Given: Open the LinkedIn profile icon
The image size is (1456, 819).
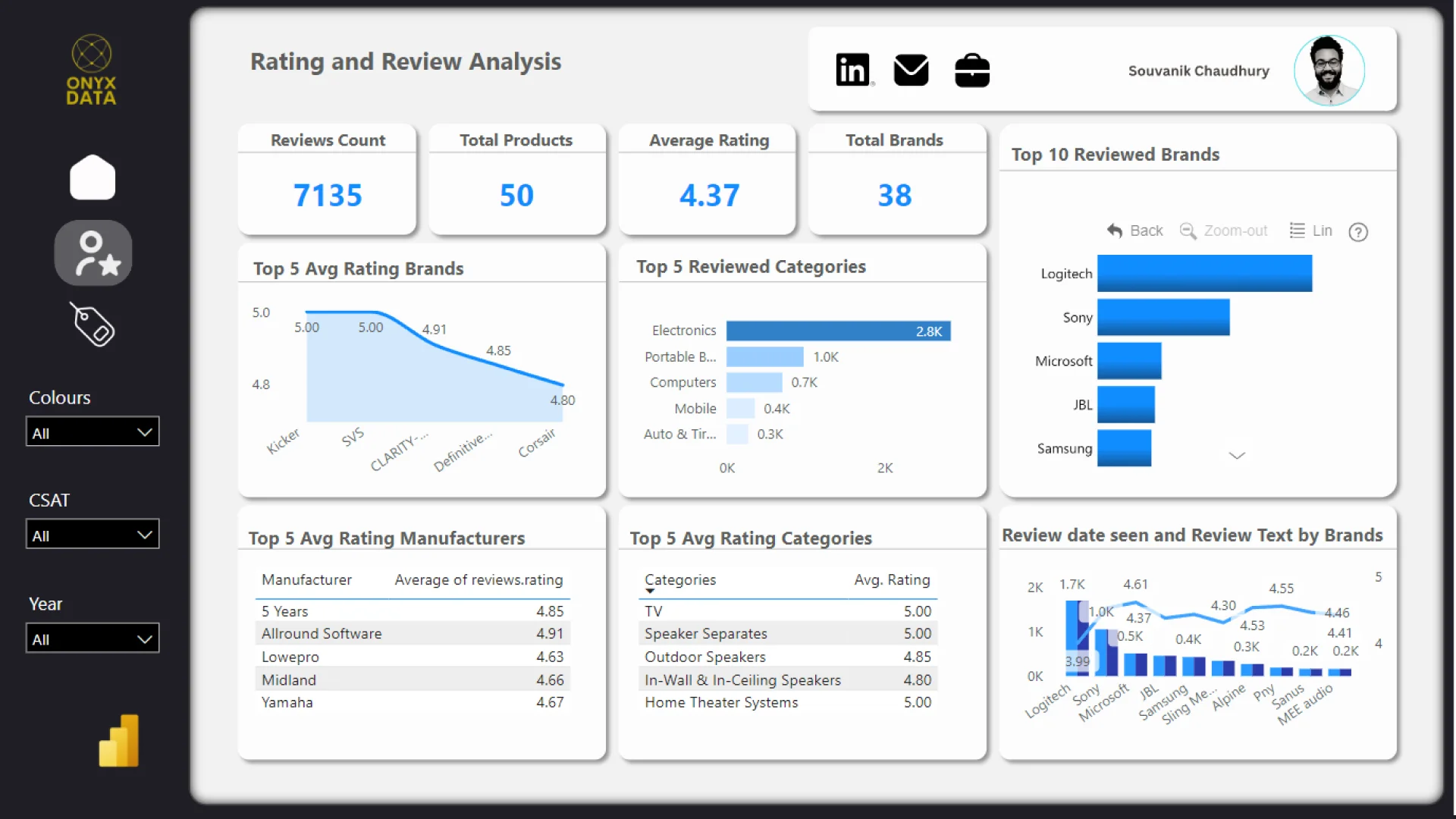Looking at the screenshot, I should [x=852, y=70].
